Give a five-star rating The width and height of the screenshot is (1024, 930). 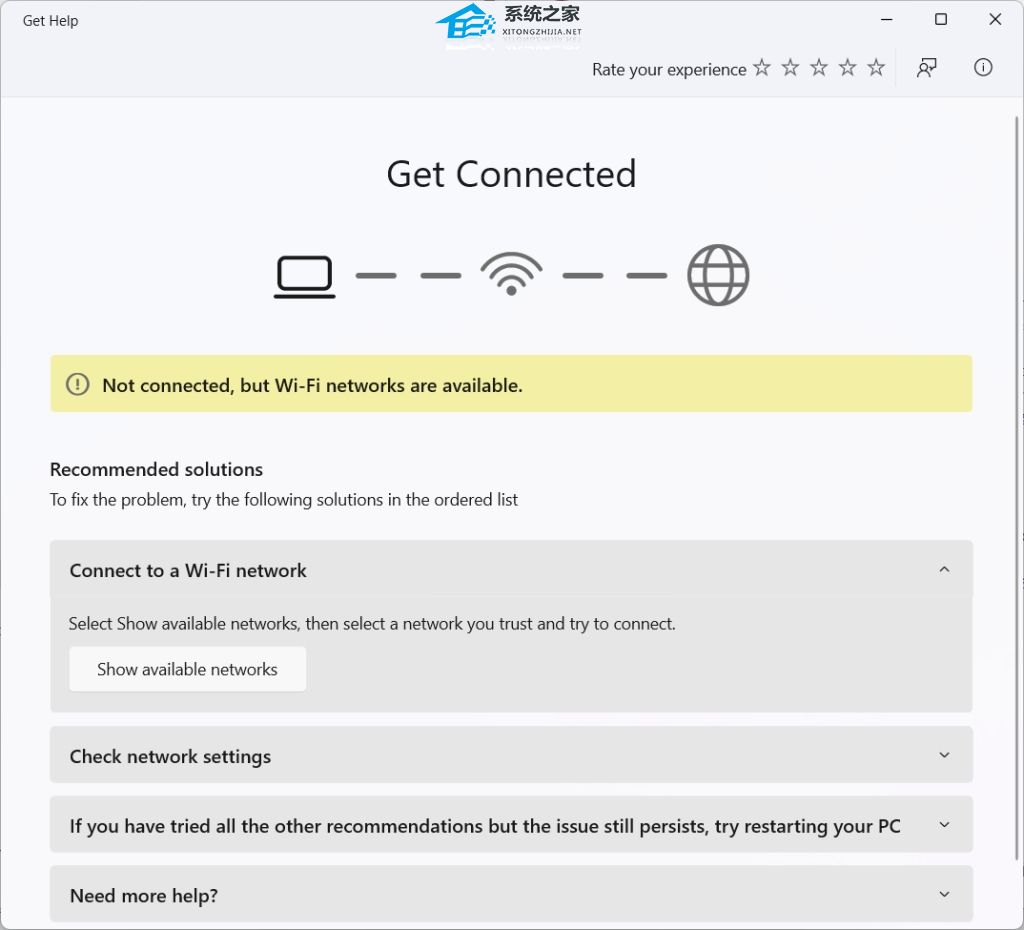pos(876,68)
